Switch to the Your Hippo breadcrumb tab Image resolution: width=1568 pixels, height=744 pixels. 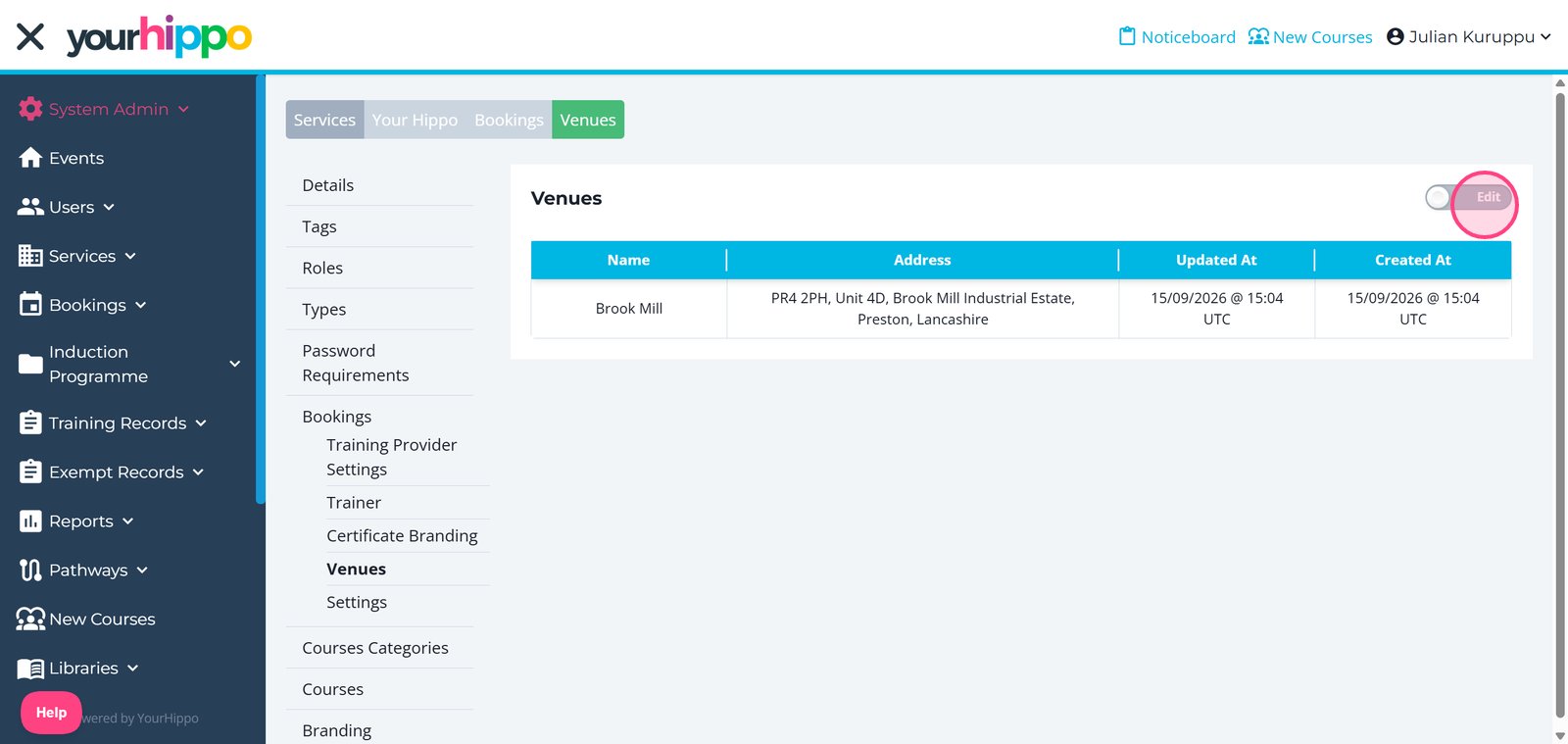pos(415,120)
